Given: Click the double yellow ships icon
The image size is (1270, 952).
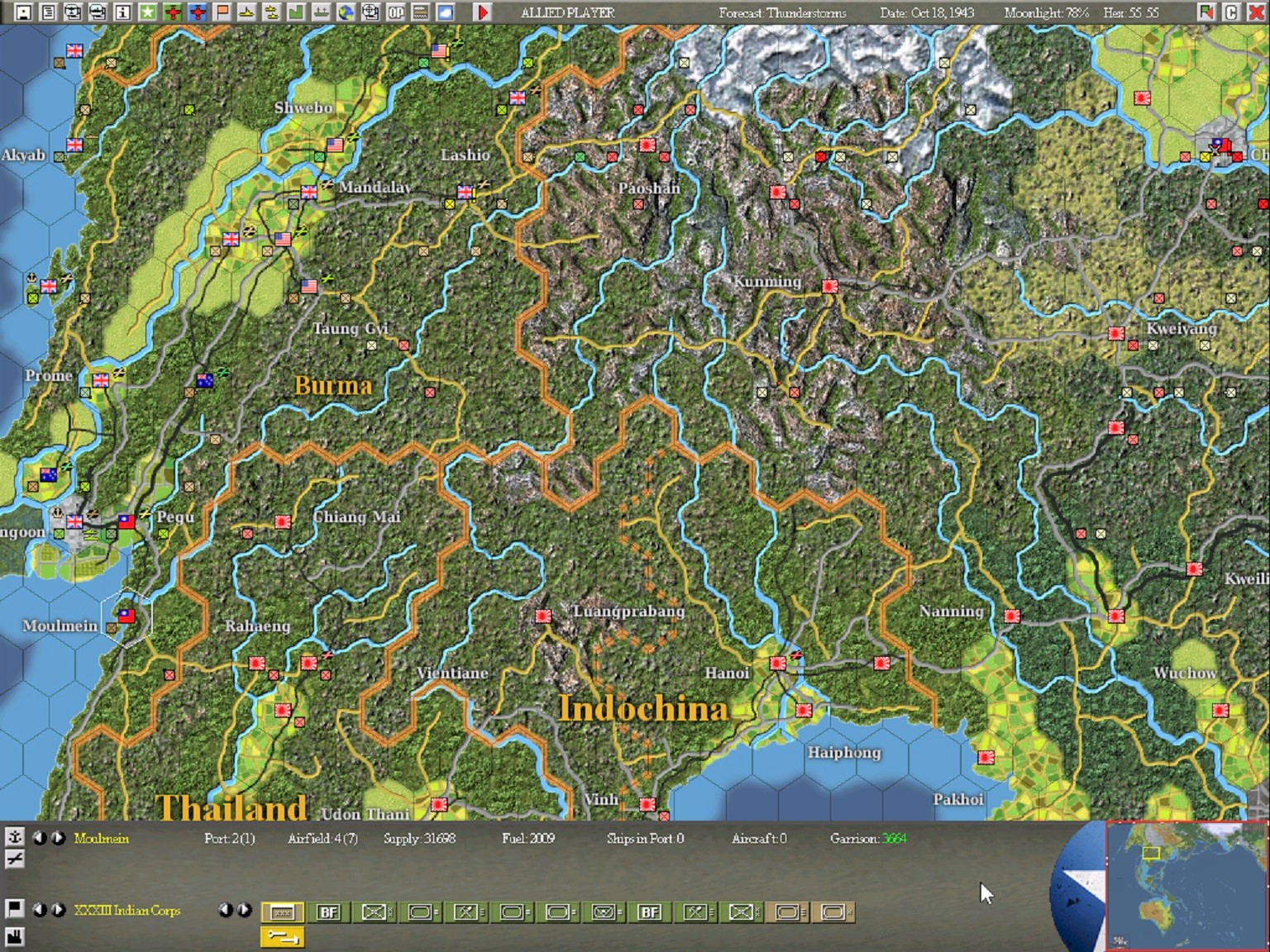Looking at the screenshot, I should coord(272,12).
